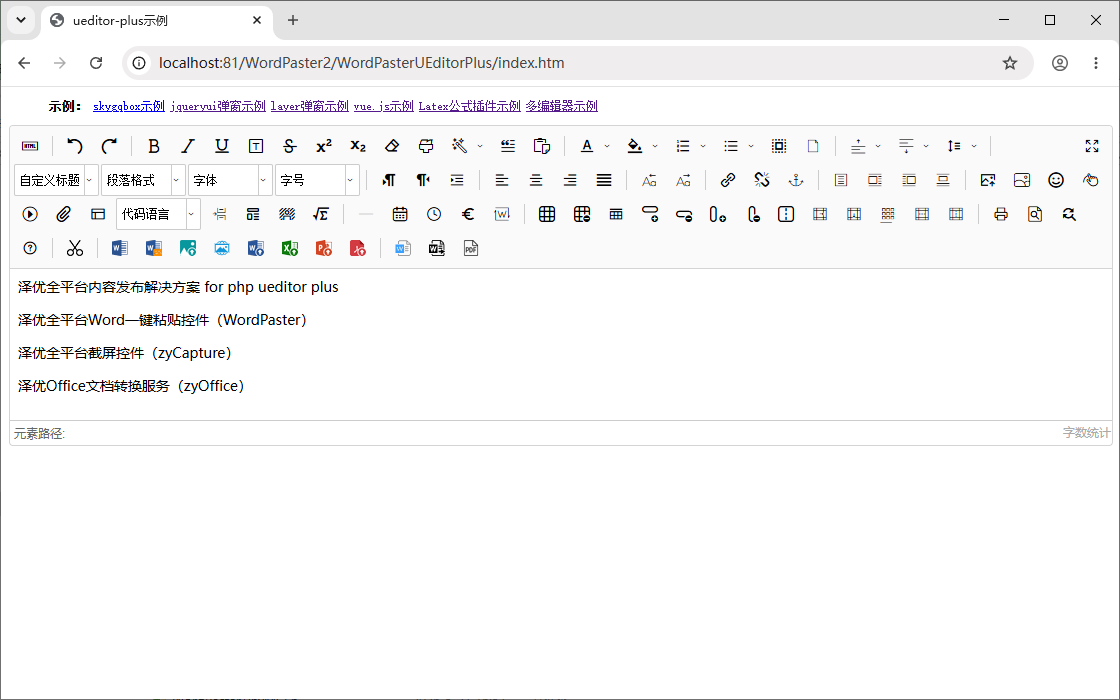The height and width of the screenshot is (700, 1120).
Task: Expand unordered list style dropdown
Action: tap(751, 146)
